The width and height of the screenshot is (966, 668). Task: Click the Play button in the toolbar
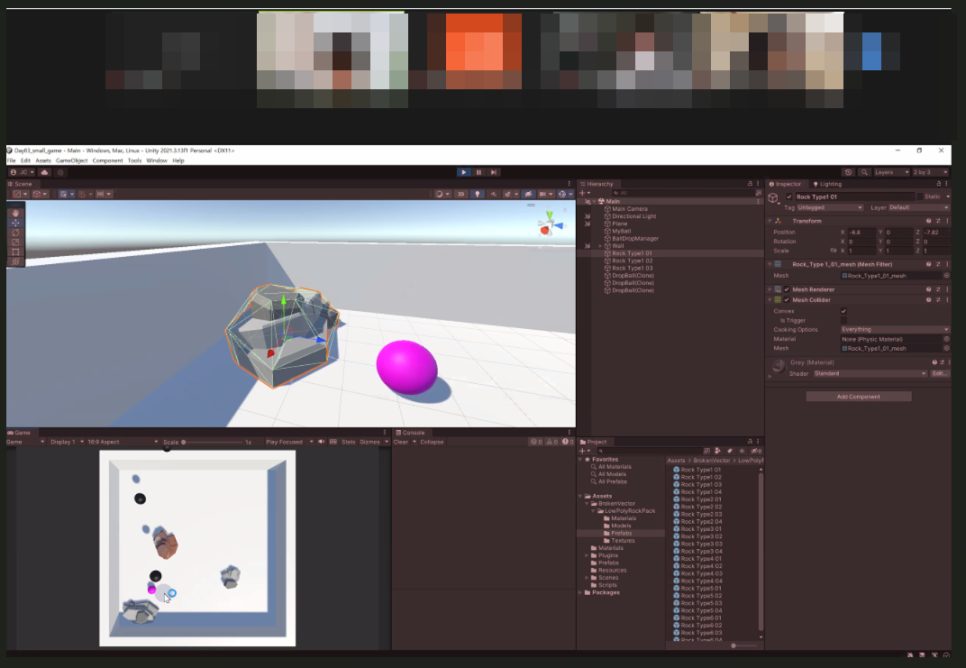(464, 173)
